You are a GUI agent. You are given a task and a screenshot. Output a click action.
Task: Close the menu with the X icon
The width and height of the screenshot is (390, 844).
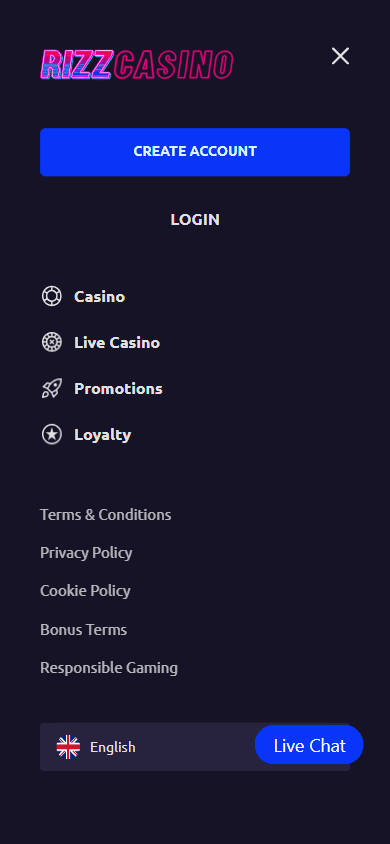pos(340,56)
